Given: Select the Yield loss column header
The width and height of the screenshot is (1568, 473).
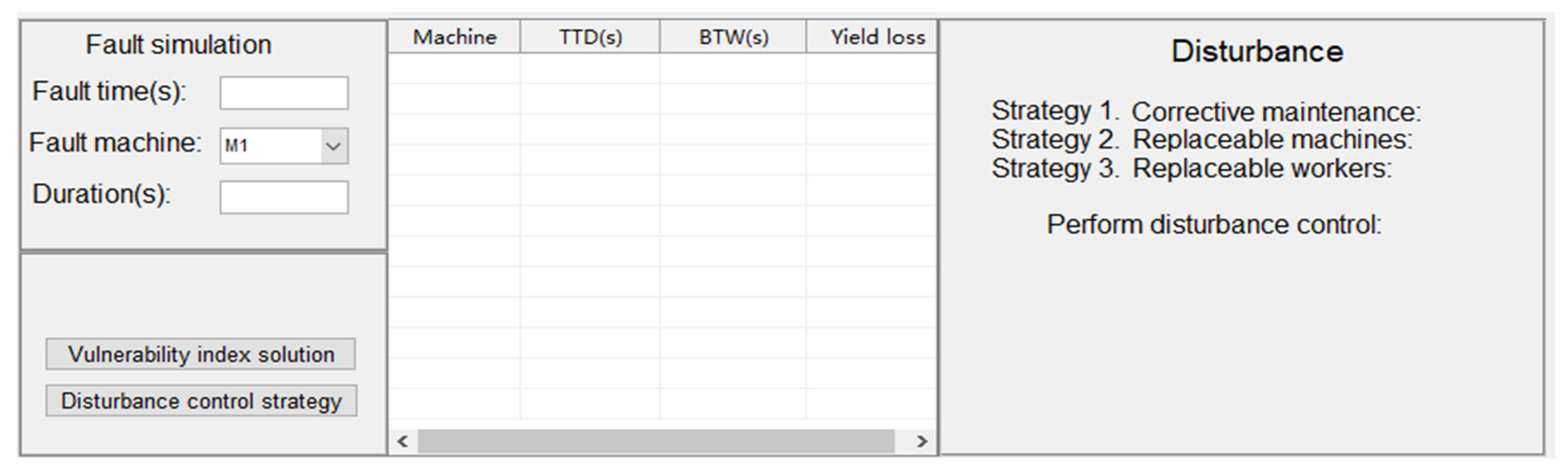Looking at the screenshot, I should click(877, 37).
